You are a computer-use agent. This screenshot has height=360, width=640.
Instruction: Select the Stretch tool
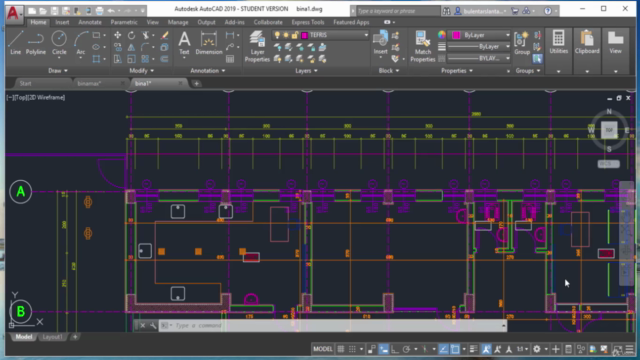click(118, 59)
